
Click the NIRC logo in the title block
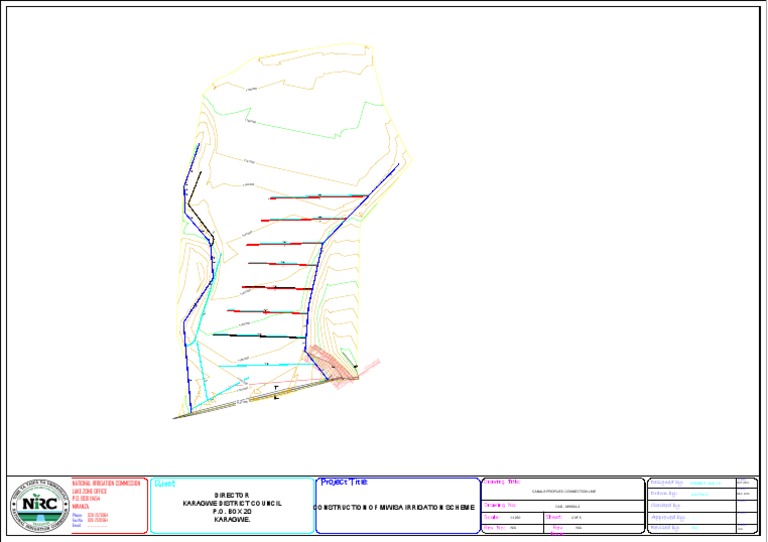click(x=40, y=506)
